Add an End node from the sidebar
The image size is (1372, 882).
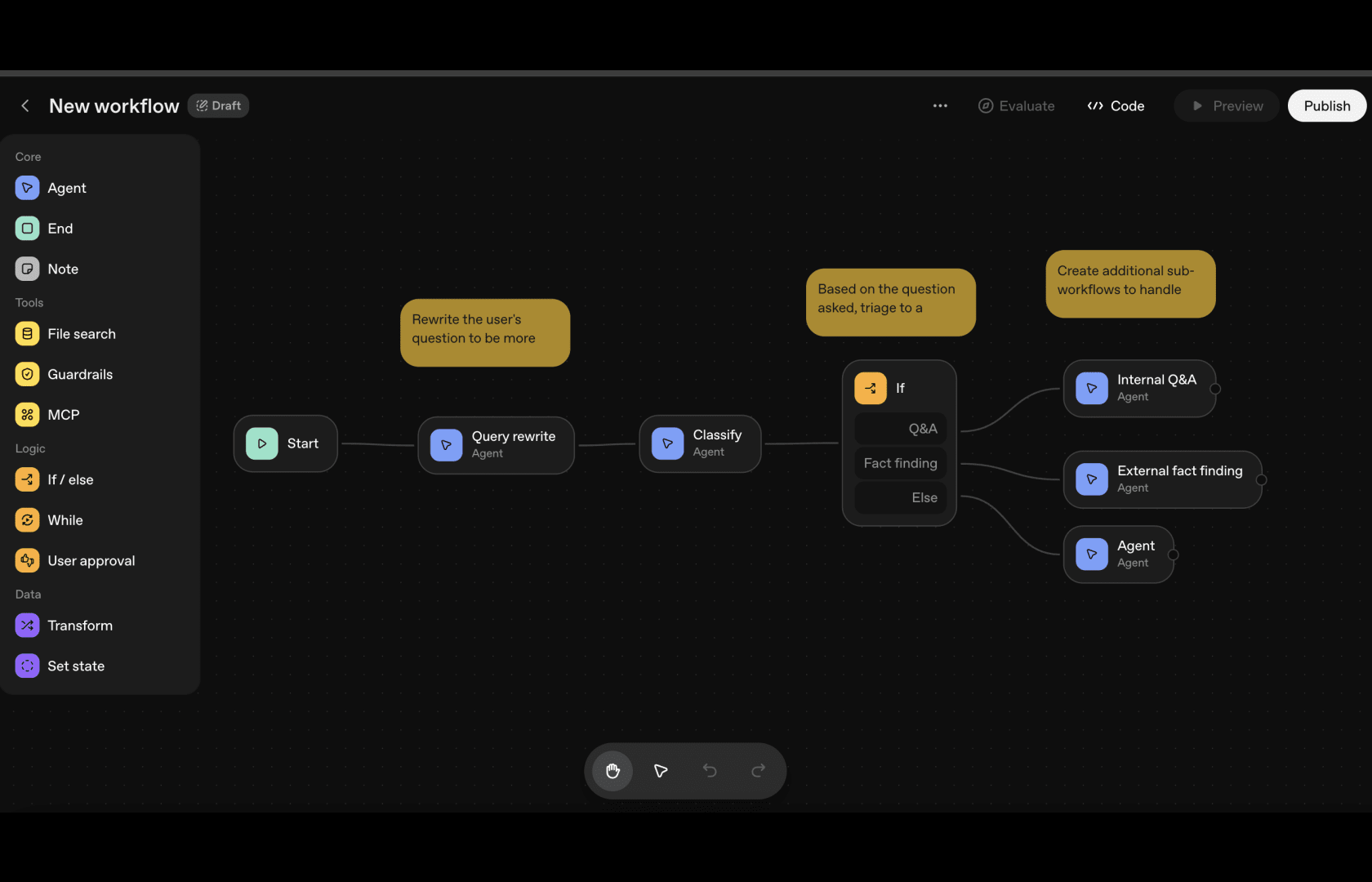tap(60, 229)
